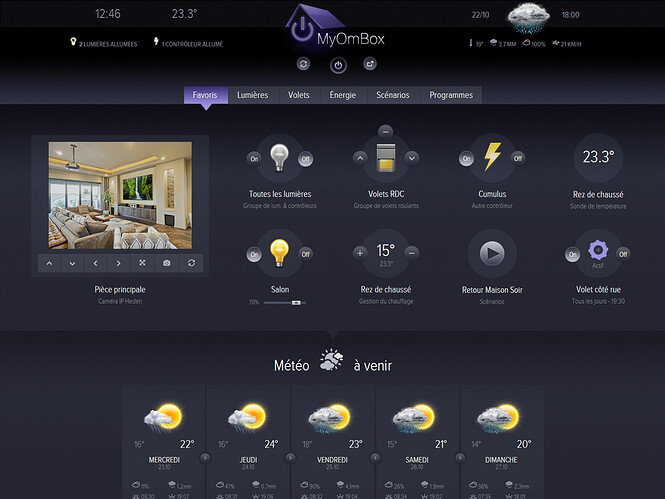Click the refresh icon under MyOmBox logo
This screenshot has height=499, width=665.
click(303, 64)
